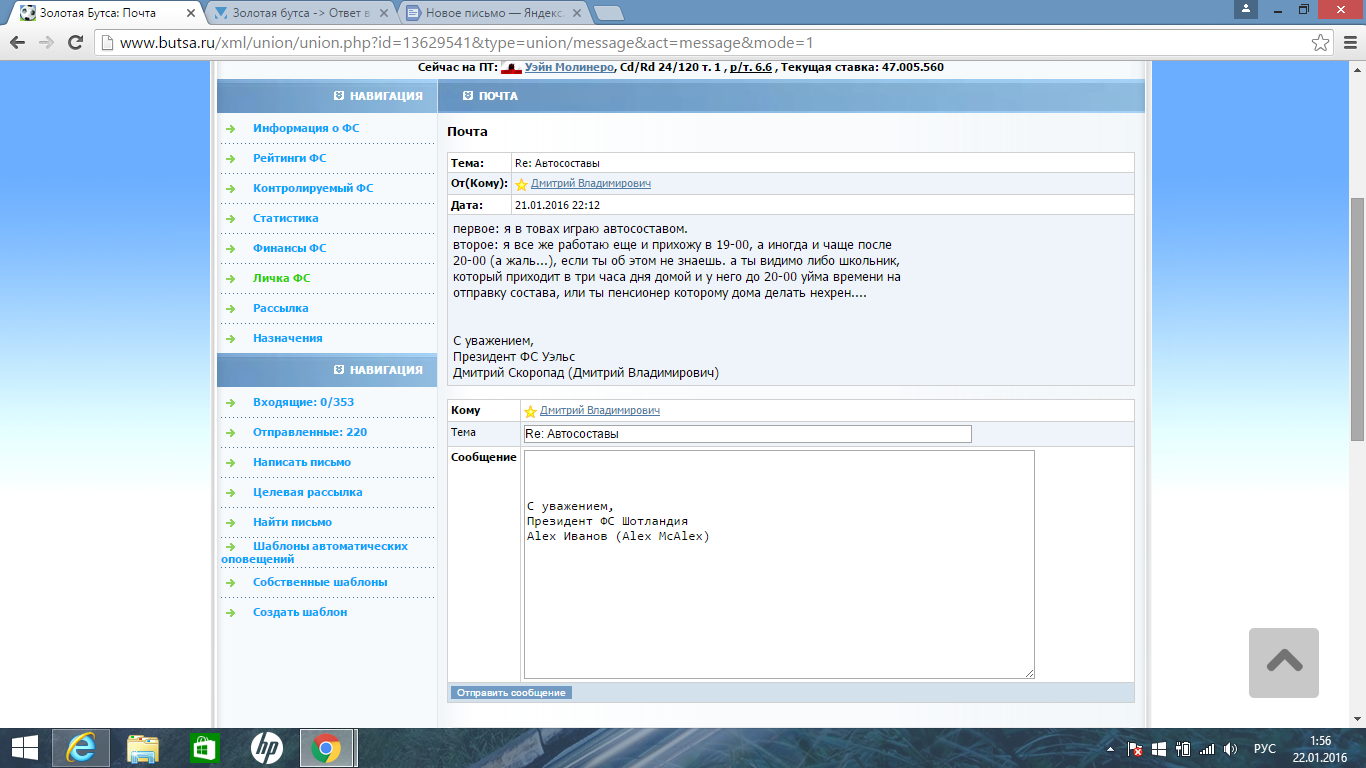This screenshot has width=1366, height=768.
Task: Click the РУС language indicator in tray
Action: click(x=1264, y=748)
